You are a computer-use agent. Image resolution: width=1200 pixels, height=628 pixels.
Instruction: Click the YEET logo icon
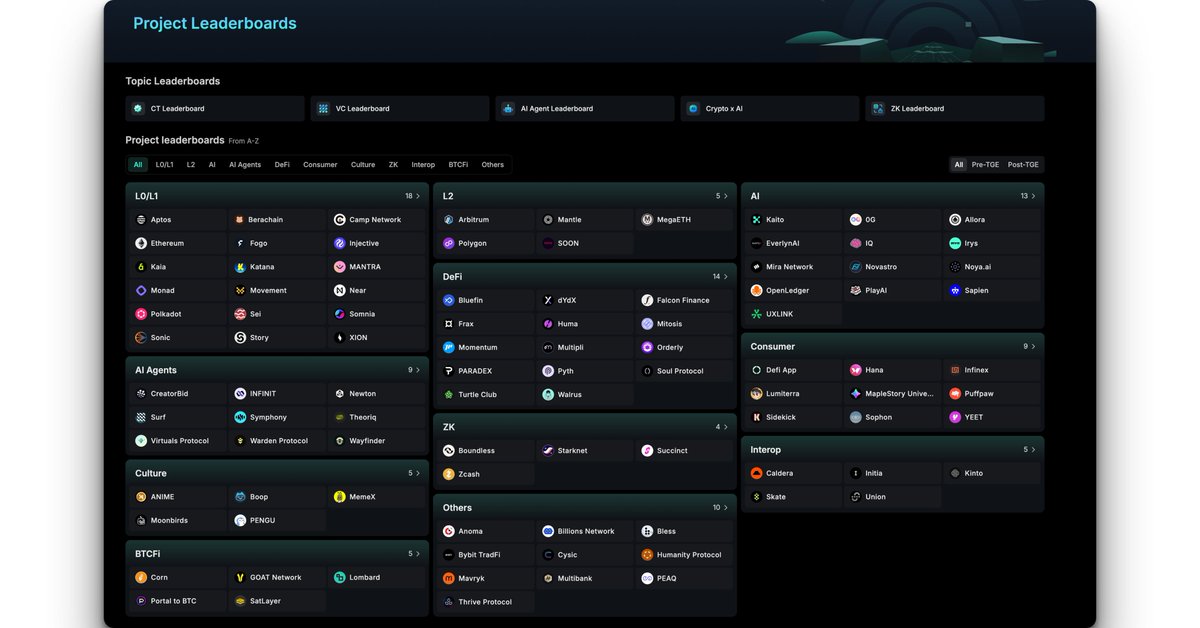[x=956, y=417]
